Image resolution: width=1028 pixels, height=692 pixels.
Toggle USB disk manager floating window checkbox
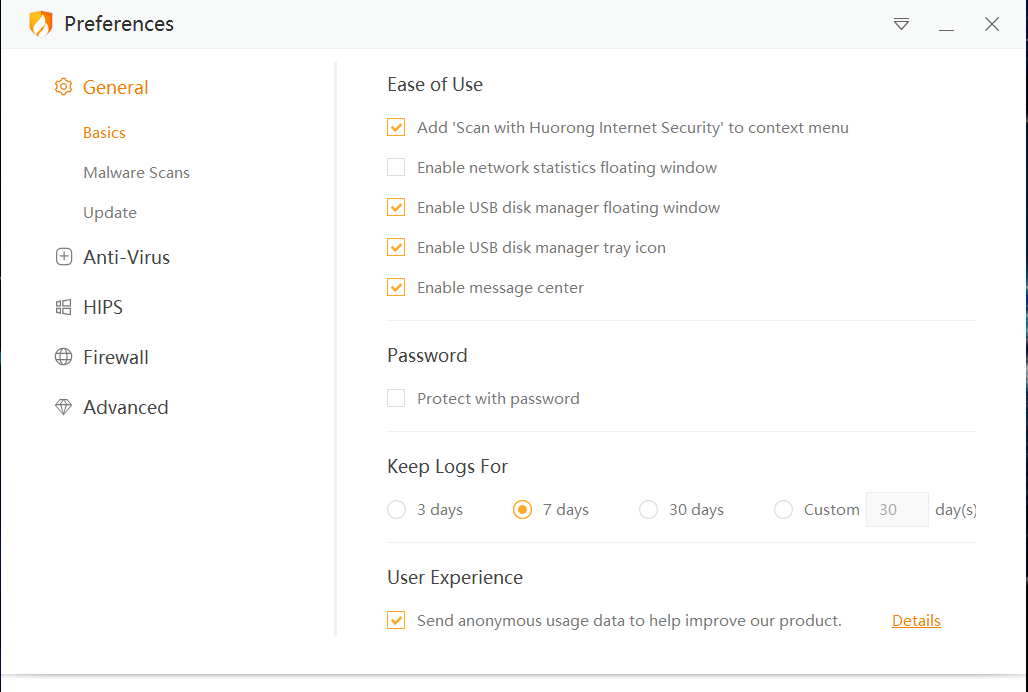click(396, 207)
